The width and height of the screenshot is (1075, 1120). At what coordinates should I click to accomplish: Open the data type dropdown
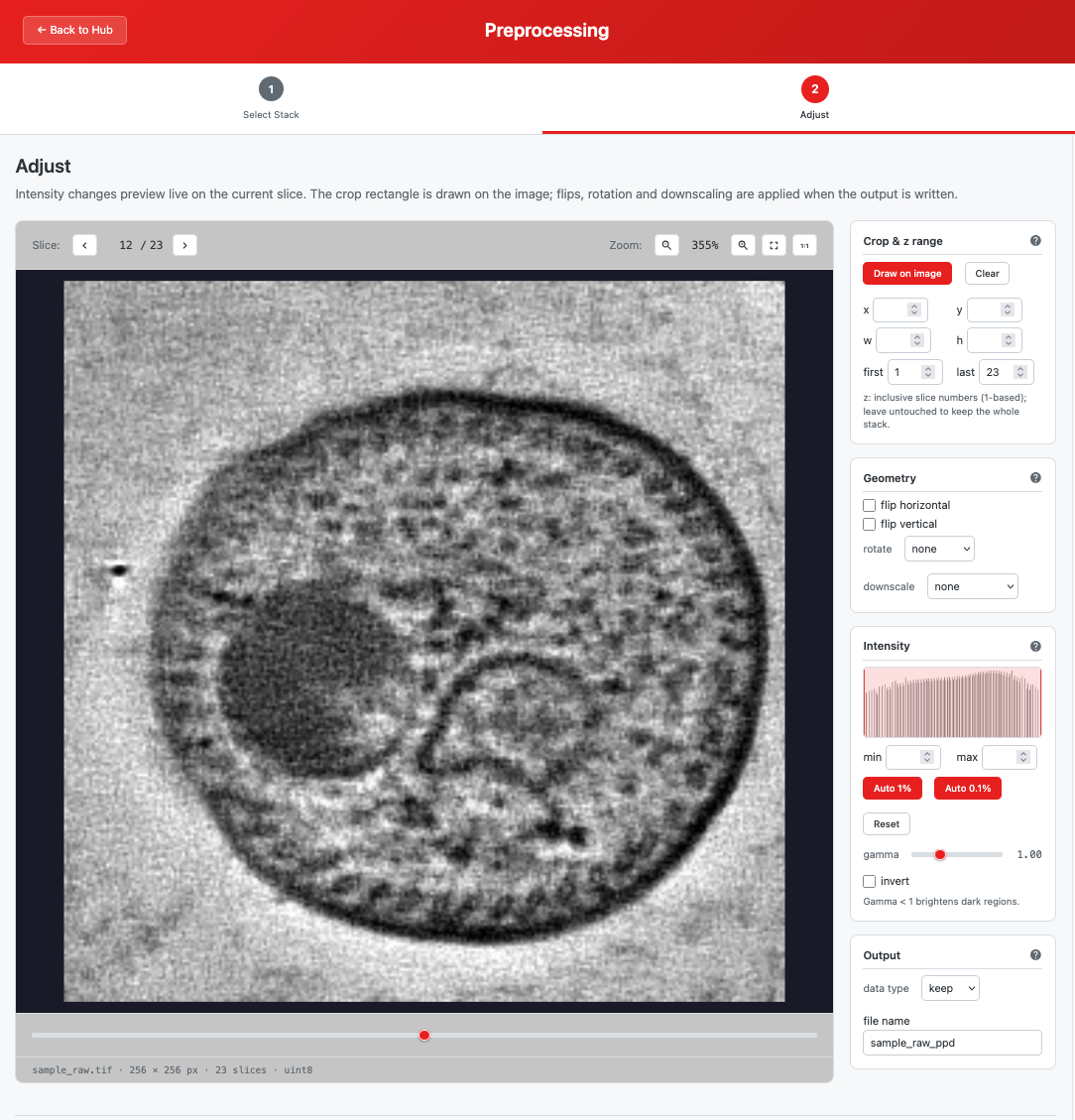(x=950, y=989)
